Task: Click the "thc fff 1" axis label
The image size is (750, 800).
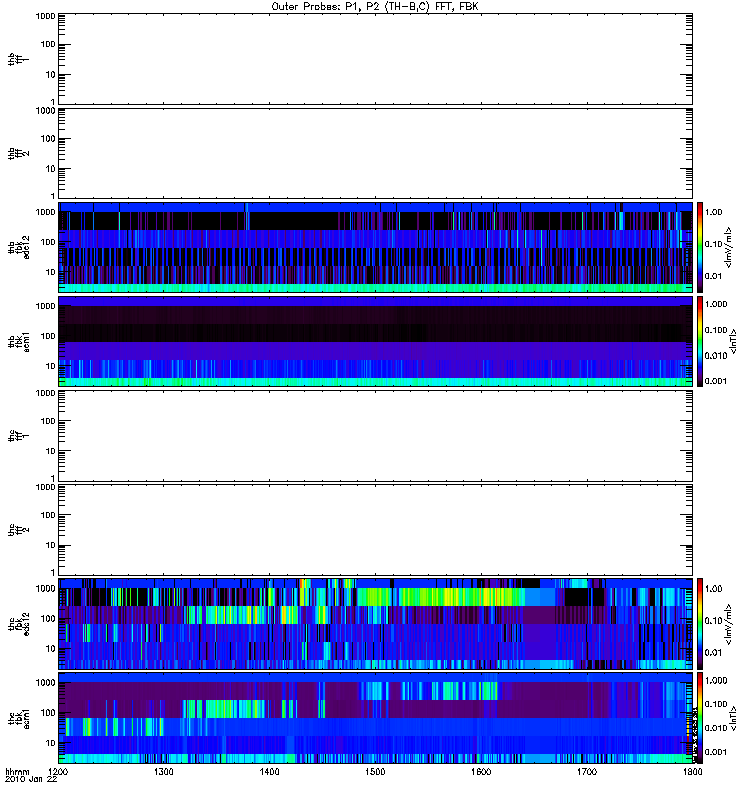Action: (18, 436)
